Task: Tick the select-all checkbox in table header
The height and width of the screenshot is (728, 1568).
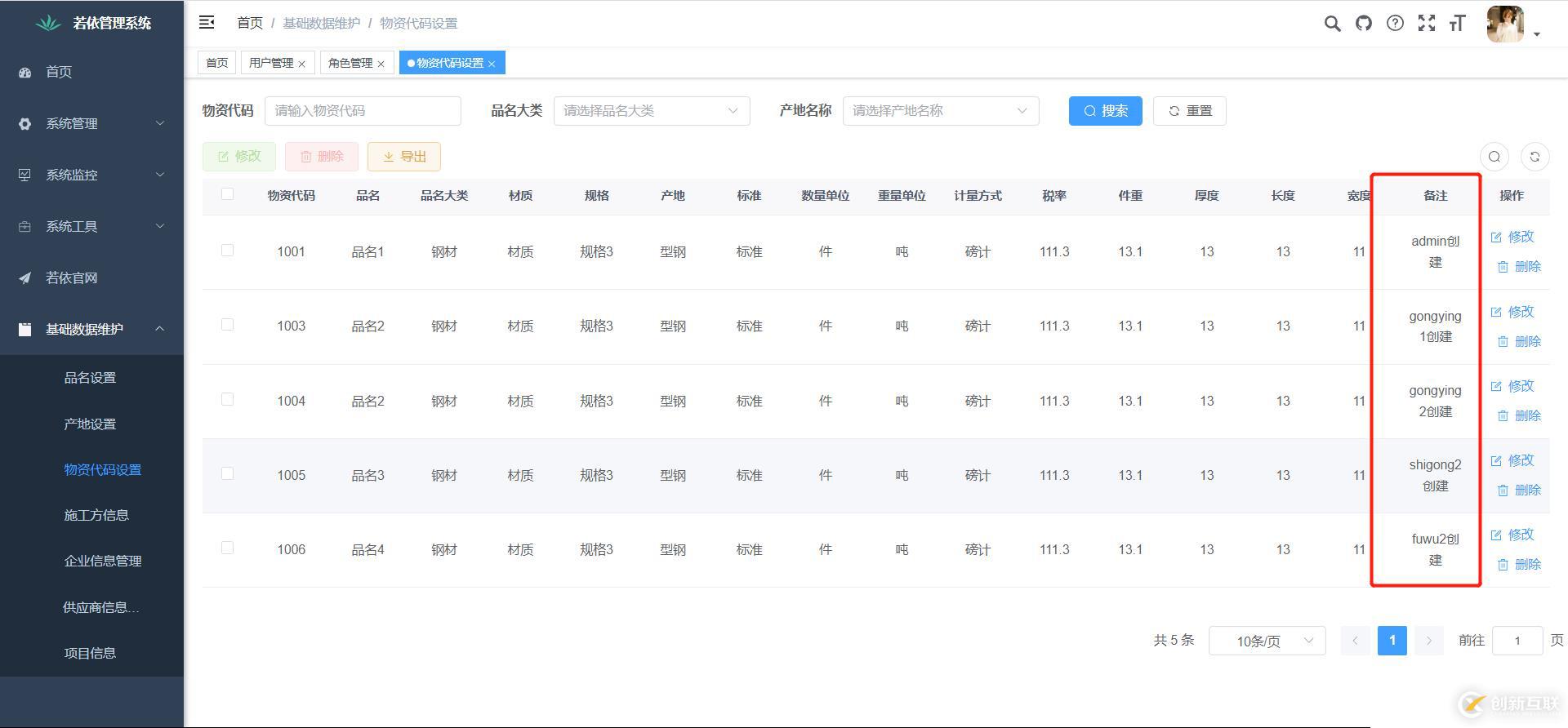Action: [x=227, y=194]
